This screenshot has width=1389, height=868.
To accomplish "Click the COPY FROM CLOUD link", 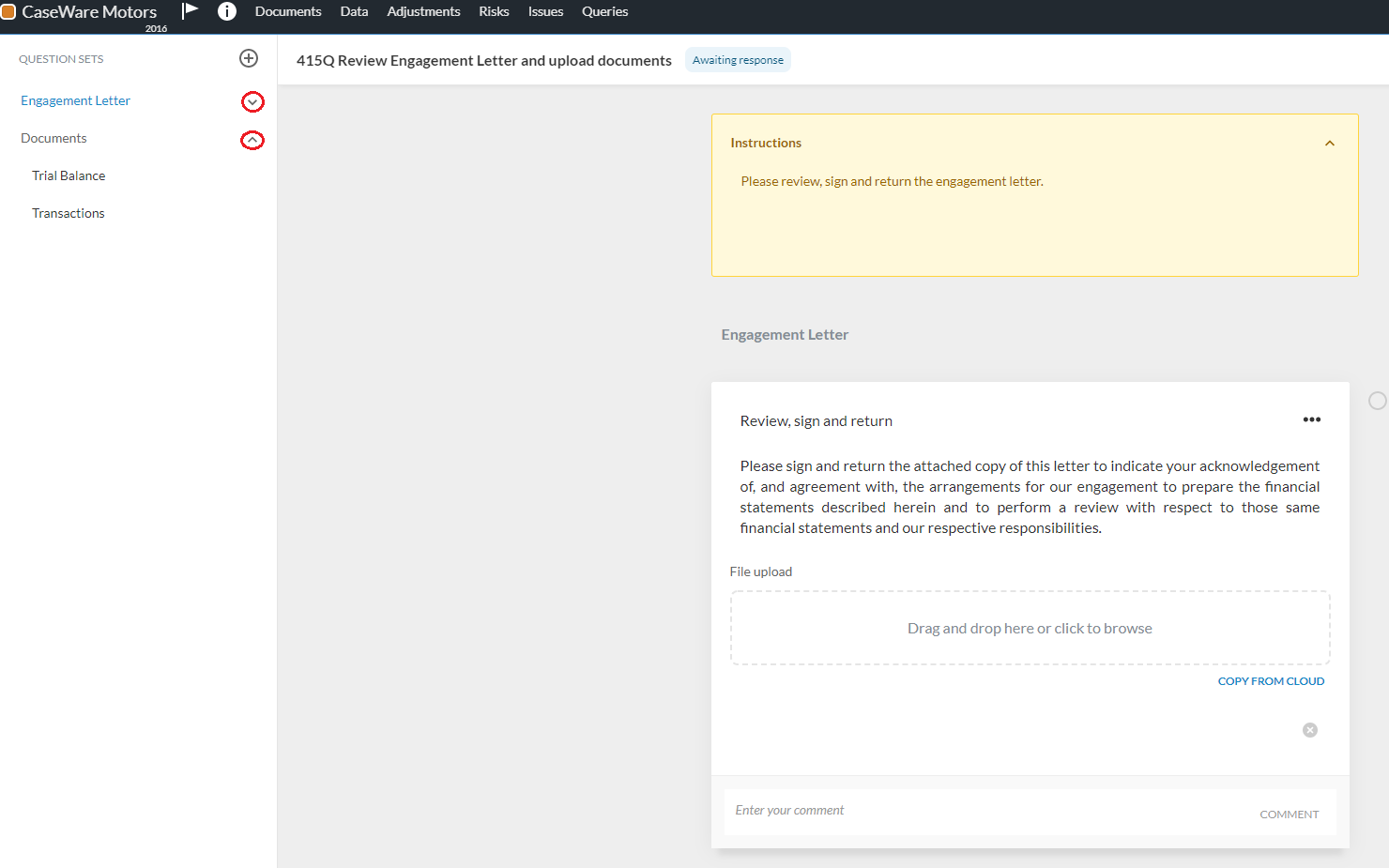I will tap(1271, 681).
